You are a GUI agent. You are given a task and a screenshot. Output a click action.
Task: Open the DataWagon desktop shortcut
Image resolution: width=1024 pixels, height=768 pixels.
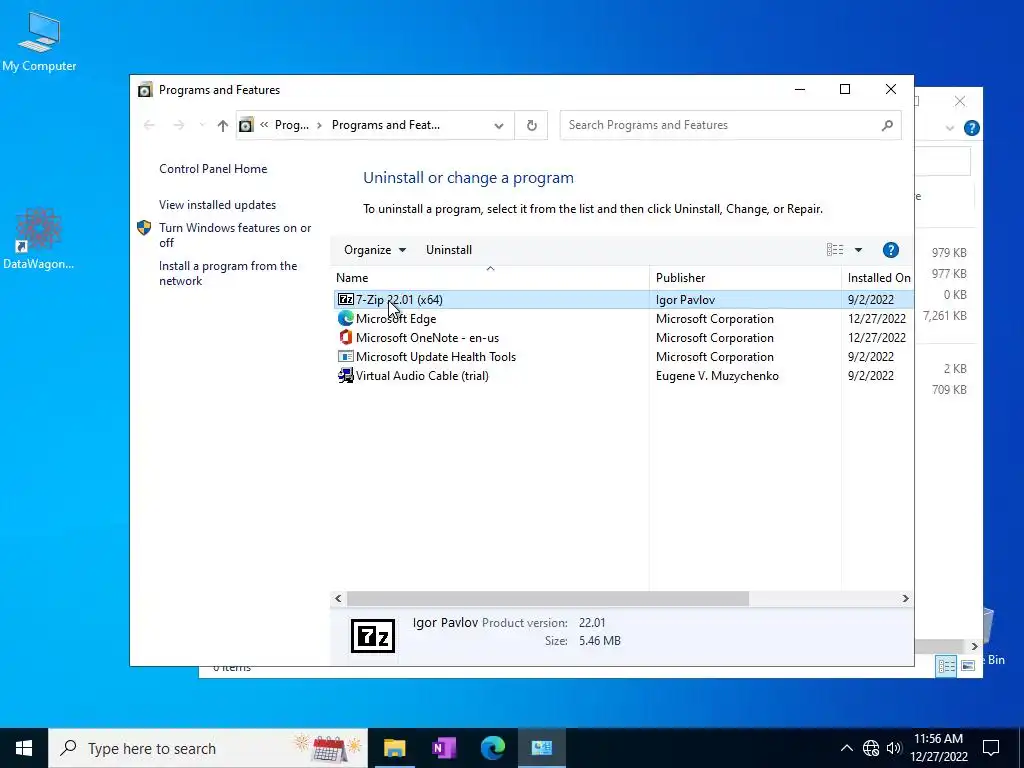[x=39, y=239]
